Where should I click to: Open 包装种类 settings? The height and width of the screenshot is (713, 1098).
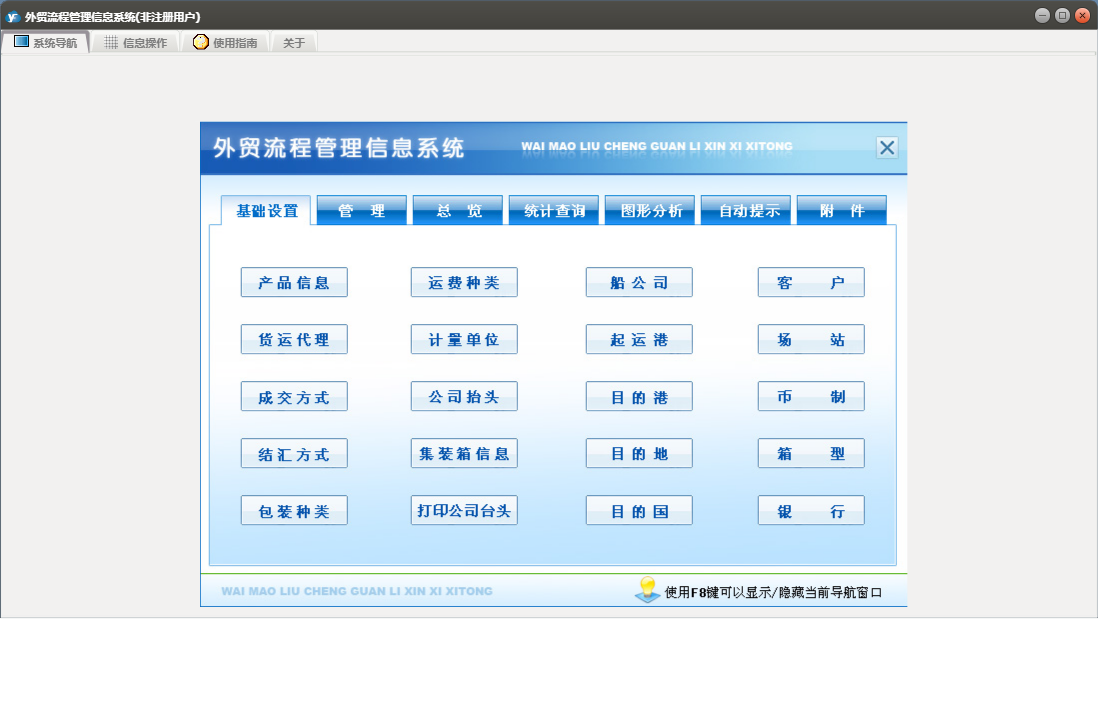294,511
